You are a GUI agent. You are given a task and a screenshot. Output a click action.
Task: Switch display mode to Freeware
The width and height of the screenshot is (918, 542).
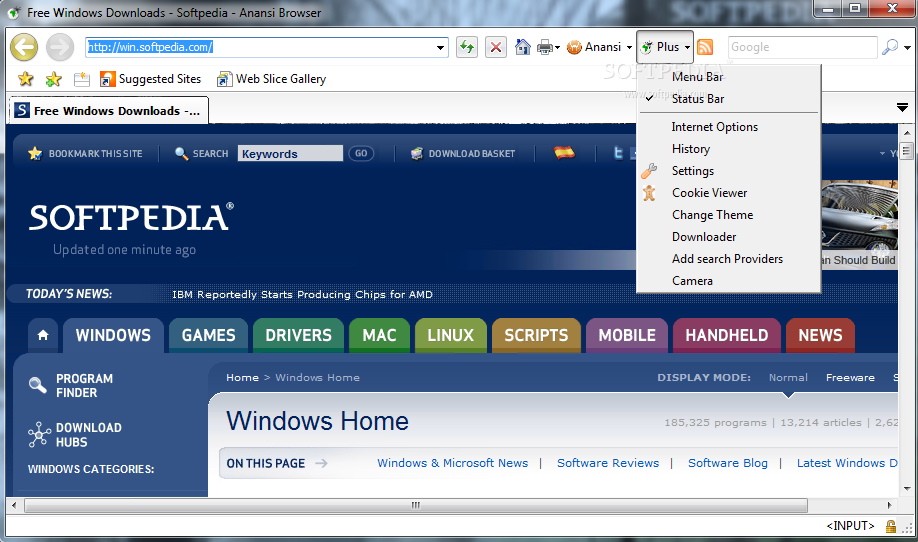[x=850, y=378]
